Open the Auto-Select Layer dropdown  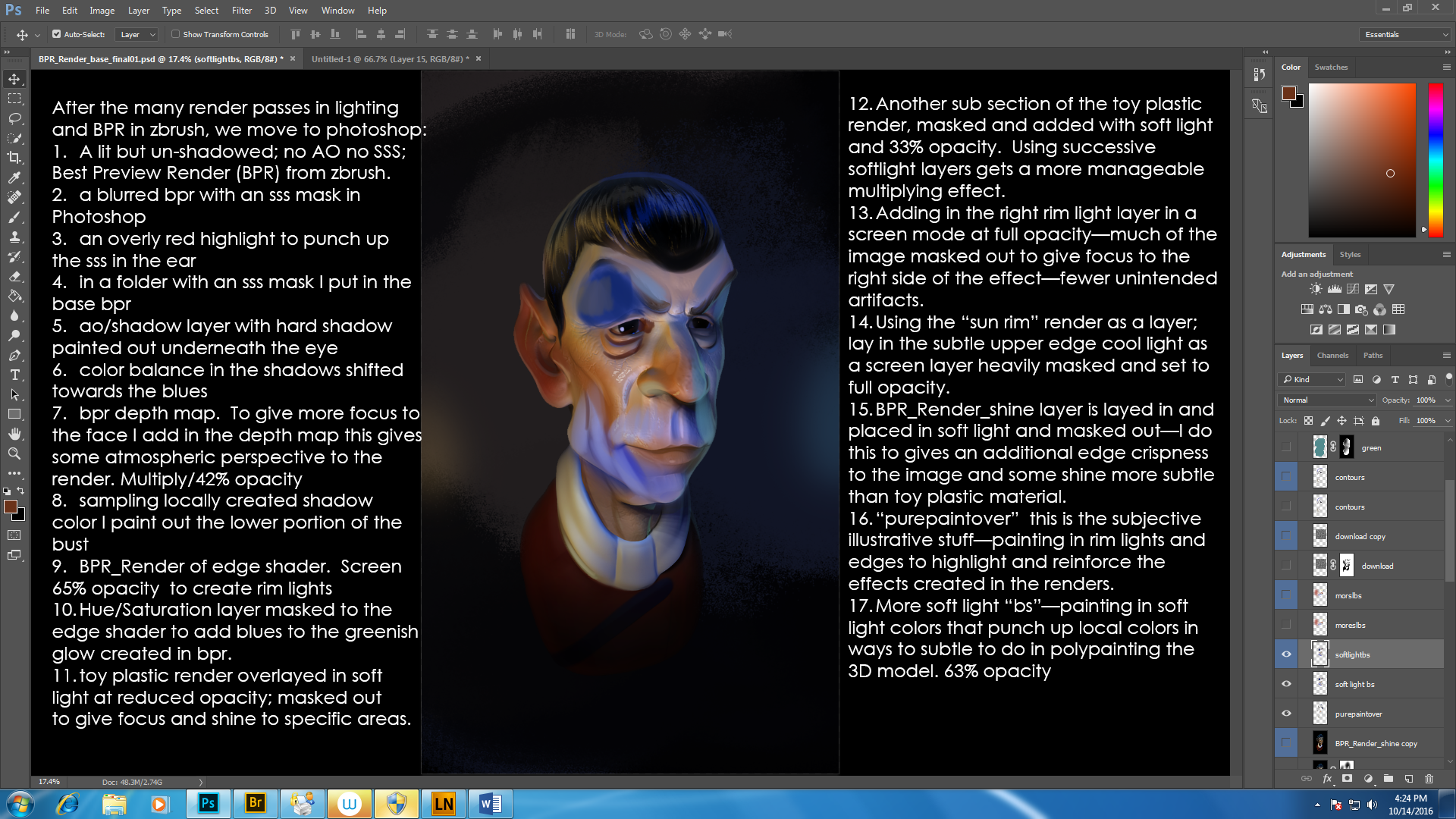coord(136,34)
